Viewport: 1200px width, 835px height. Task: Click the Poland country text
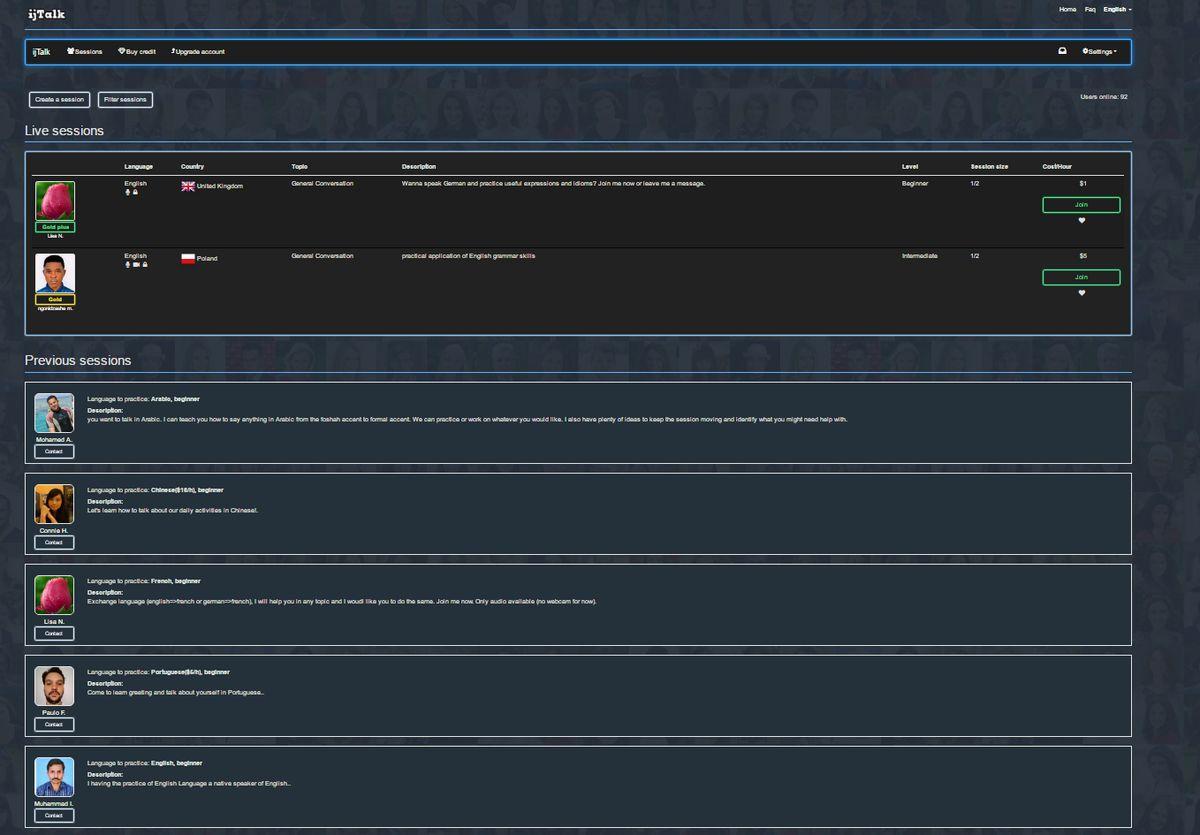(207, 258)
